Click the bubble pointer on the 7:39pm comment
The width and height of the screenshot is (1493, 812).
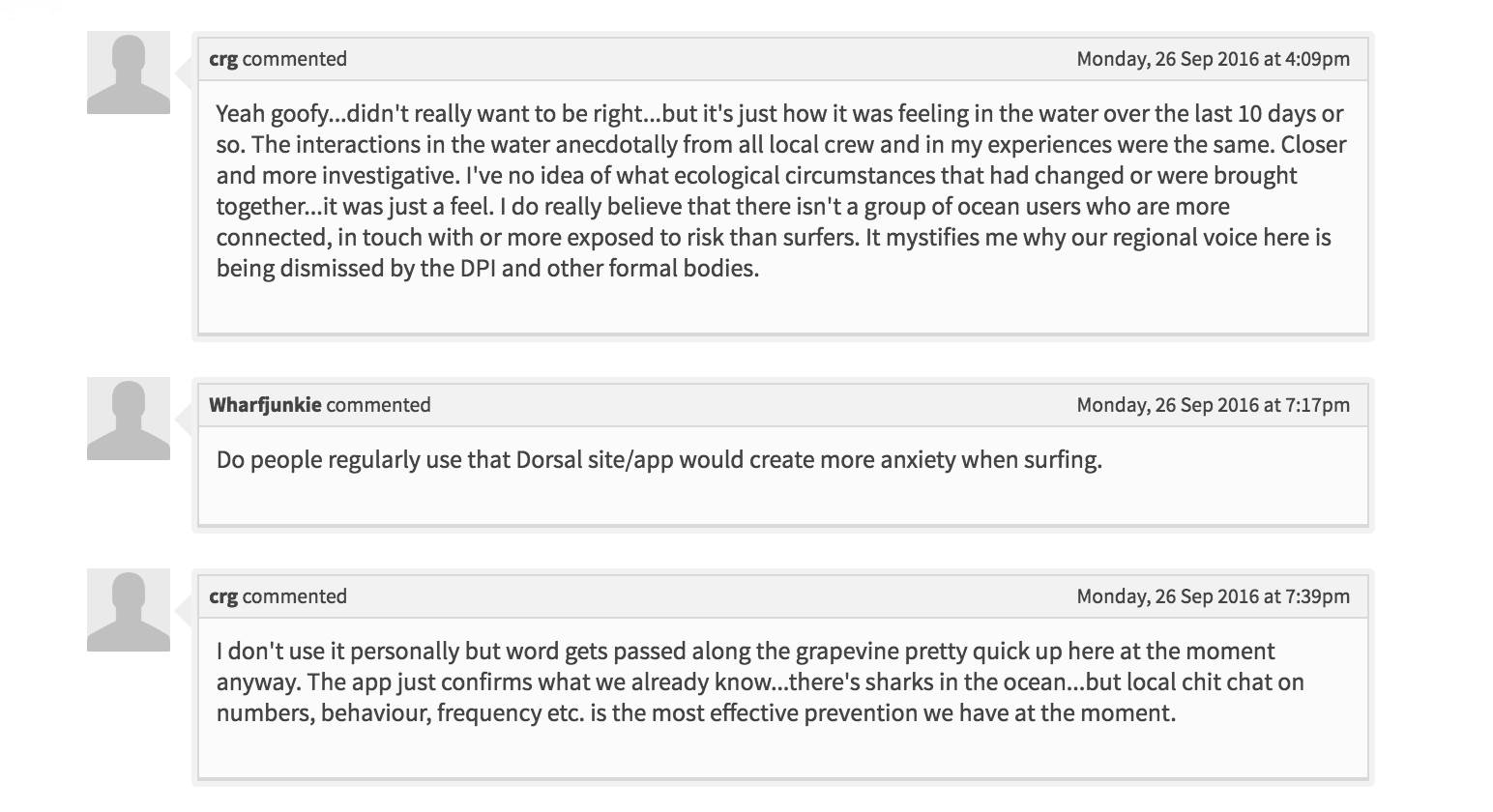tap(184, 610)
